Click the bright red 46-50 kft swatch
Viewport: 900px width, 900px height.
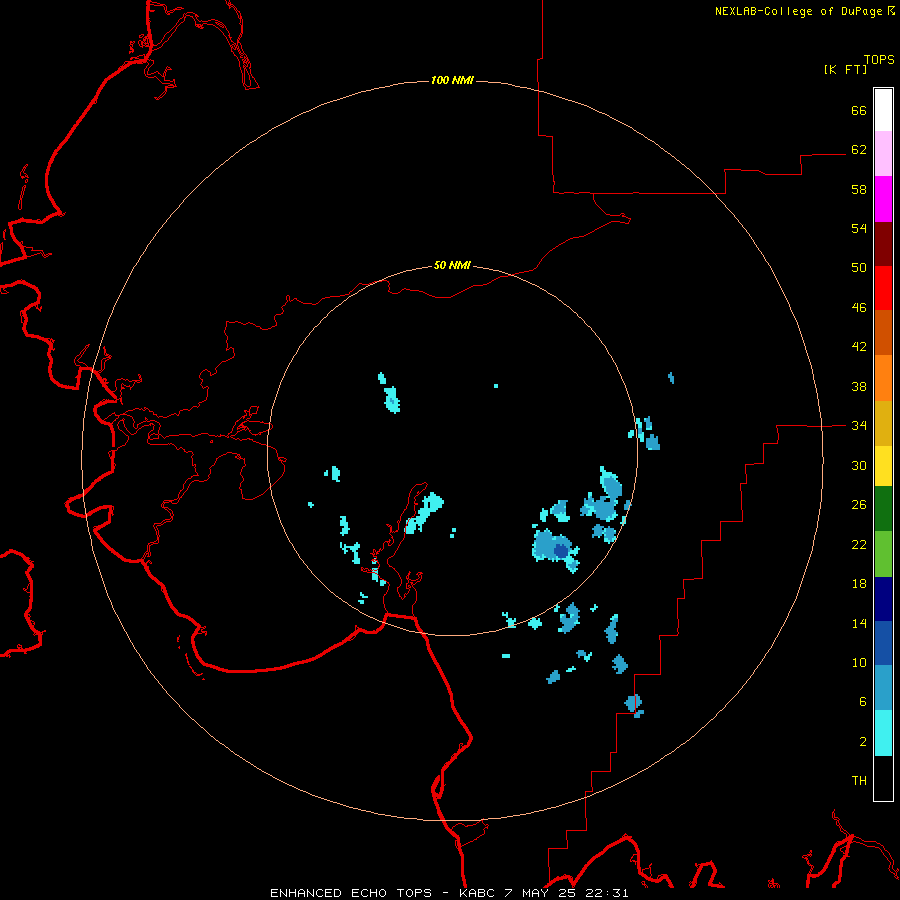[883, 288]
